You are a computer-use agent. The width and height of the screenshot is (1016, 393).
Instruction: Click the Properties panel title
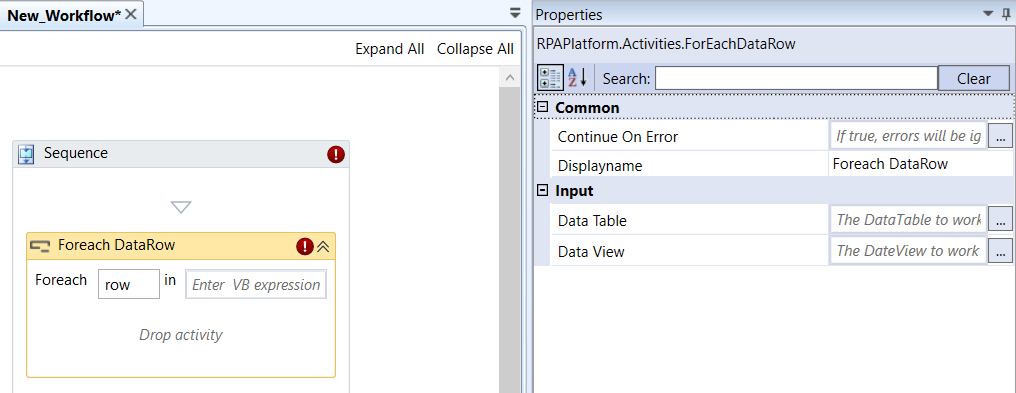tap(569, 14)
